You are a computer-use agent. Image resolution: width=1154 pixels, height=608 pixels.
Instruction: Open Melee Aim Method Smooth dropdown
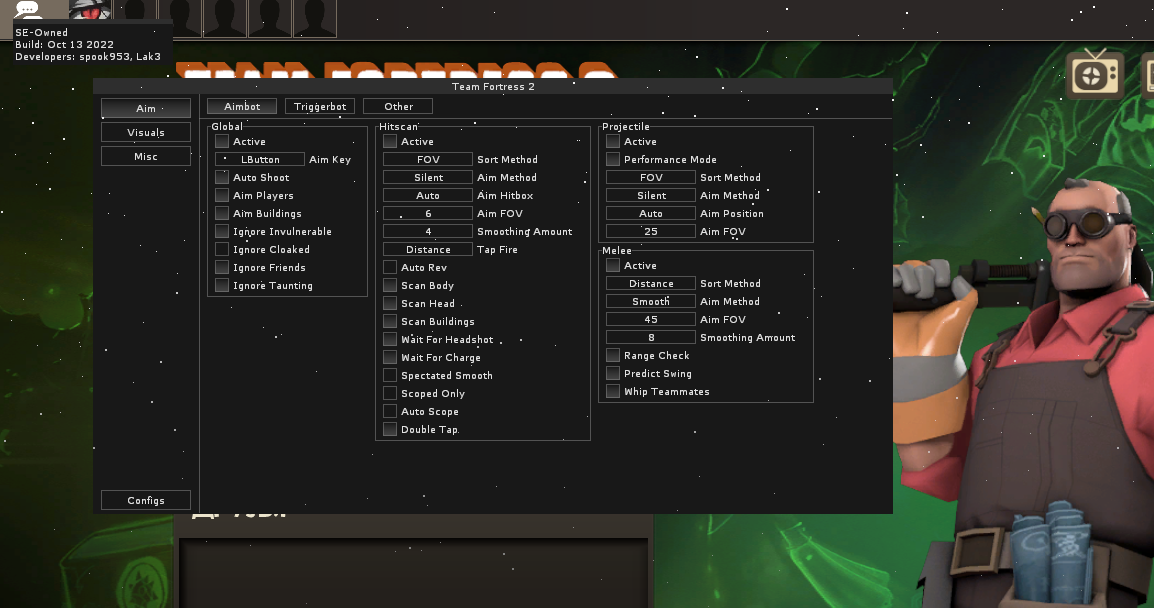click(651, 301)
